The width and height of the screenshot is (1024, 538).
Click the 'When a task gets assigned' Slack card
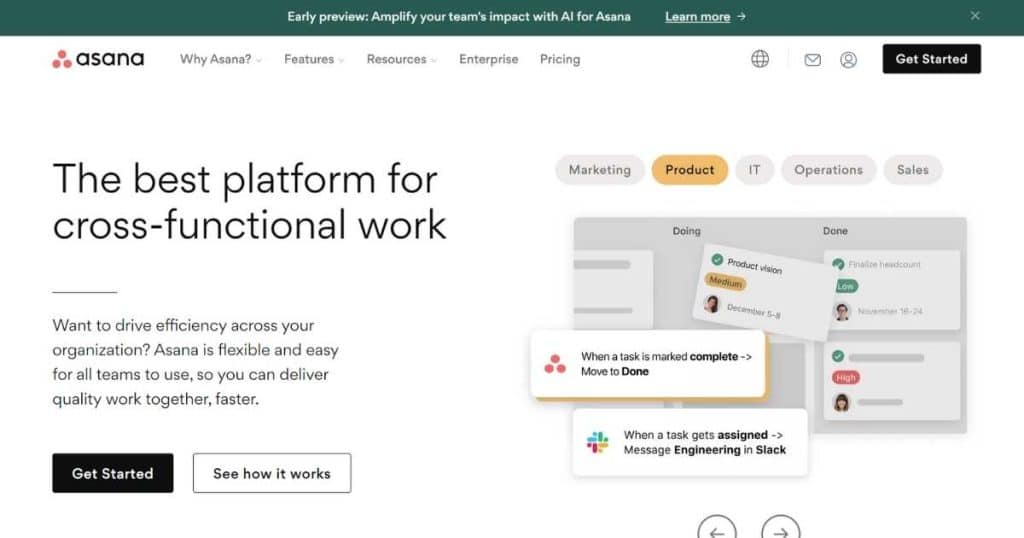pos(690,442)
